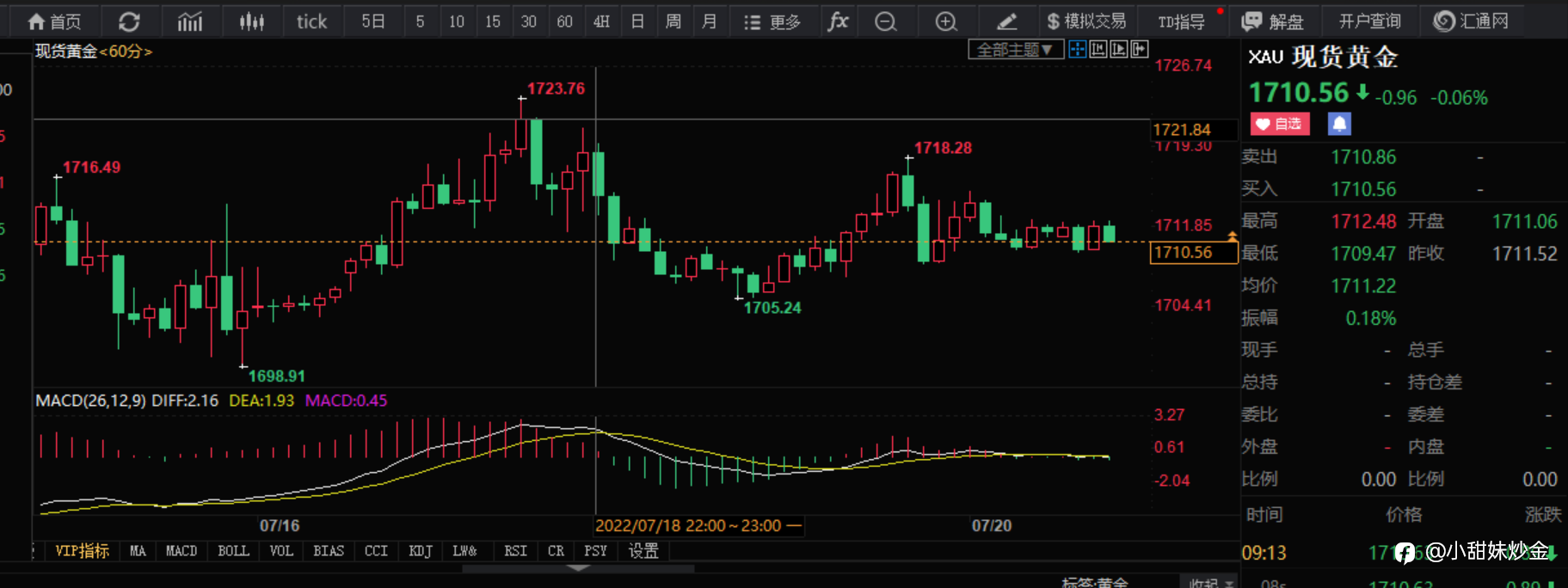Viewport: 1568px width, 588px height.
Task: Open 模拟交易 simulated trading
Action: pos(1085,21)
